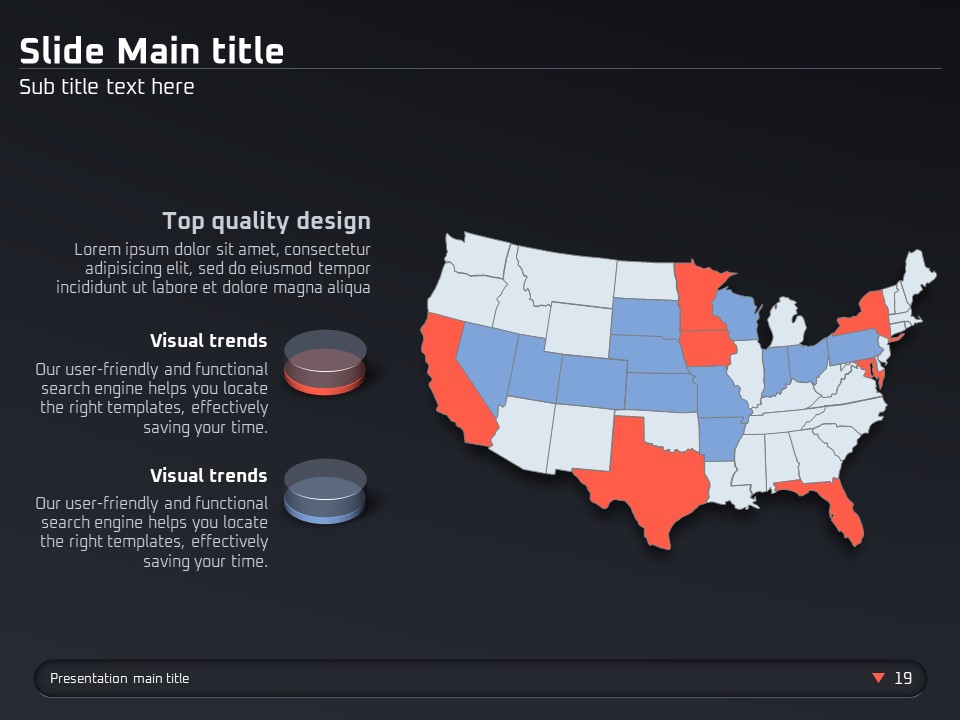Click 'Visual trends' heading beside blue disc

[x=209, y=475]
